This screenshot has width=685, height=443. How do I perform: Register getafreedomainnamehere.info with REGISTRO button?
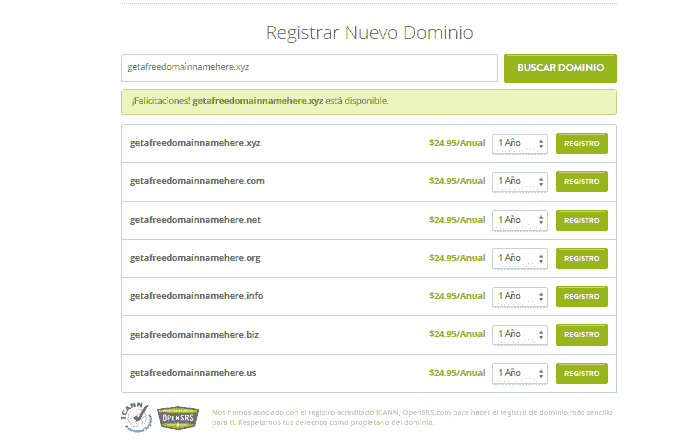pyautogui.click(x=581, y=296)
